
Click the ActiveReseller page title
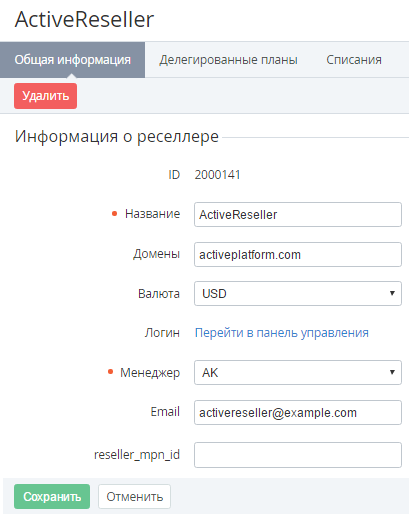[x=84, y=19]
